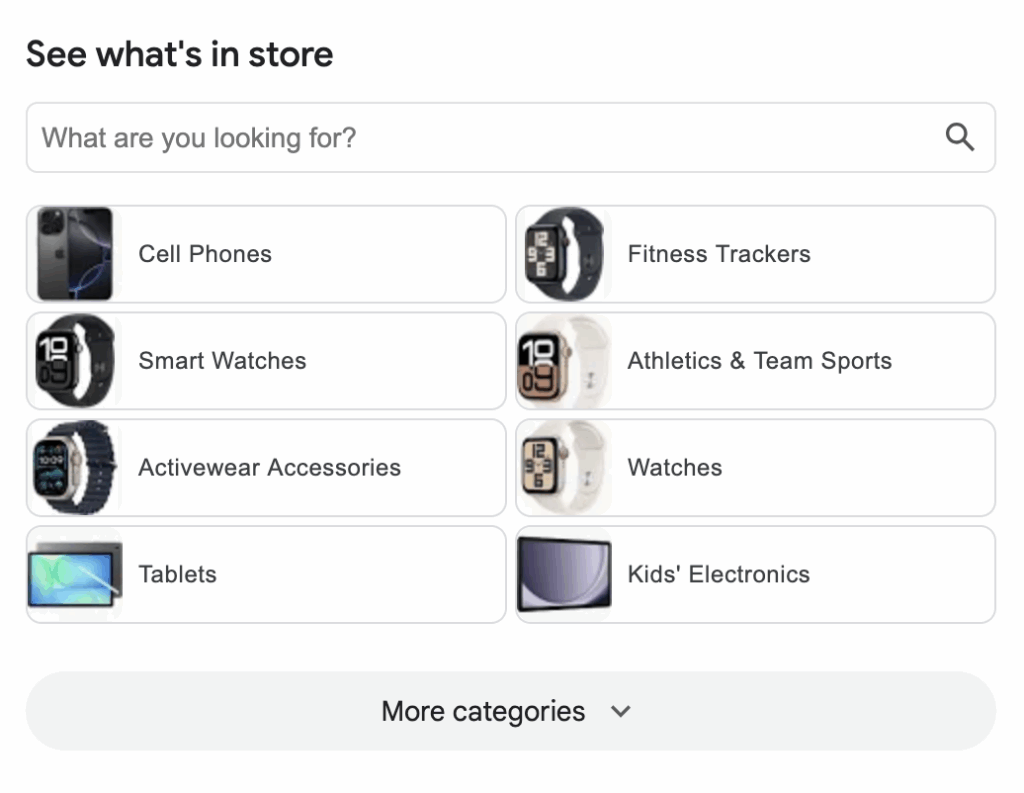Viewport: 1024px width, 793px height.
Task: Click the Watches category thumbnail
Action: (564, 468)
